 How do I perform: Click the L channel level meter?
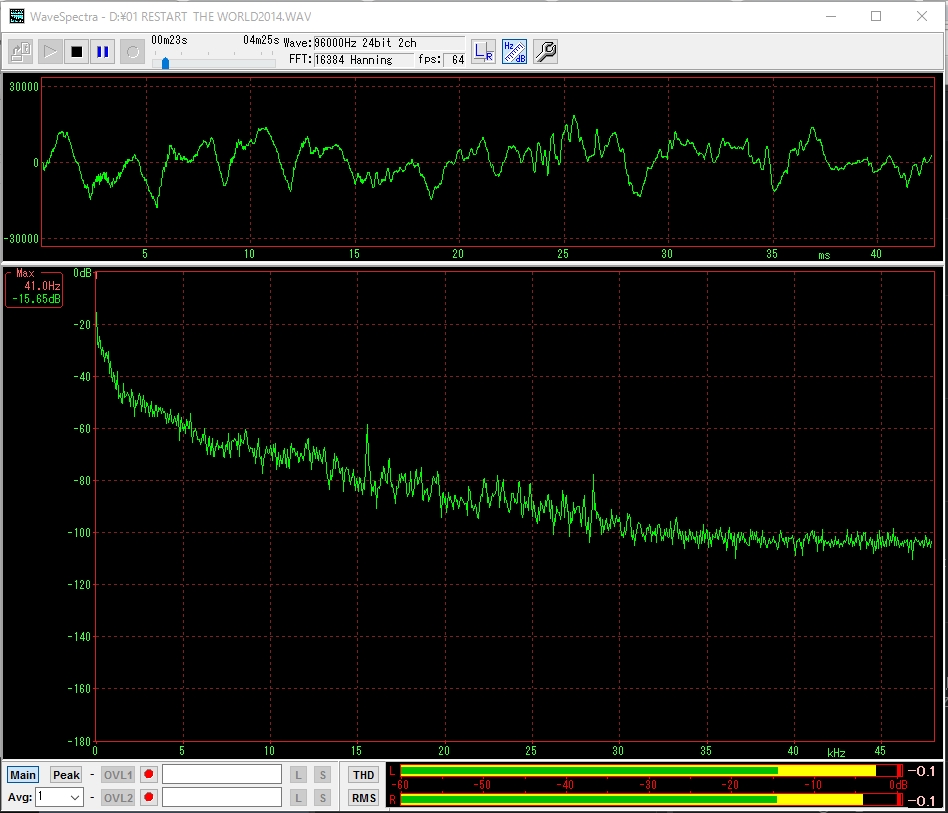pyautogui.click(x=651, y=771)
